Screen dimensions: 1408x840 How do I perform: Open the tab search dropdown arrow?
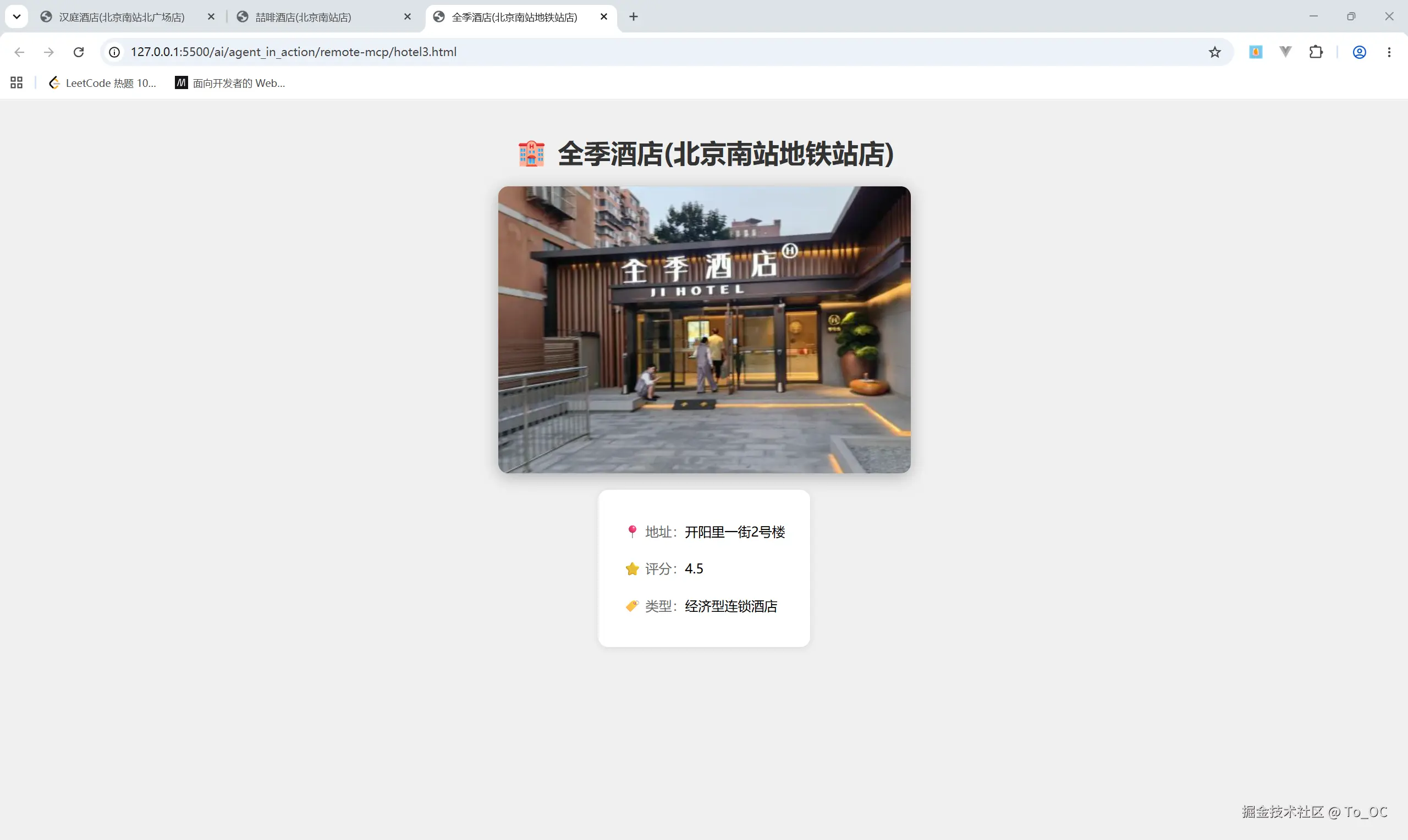(x=16, y=17)
